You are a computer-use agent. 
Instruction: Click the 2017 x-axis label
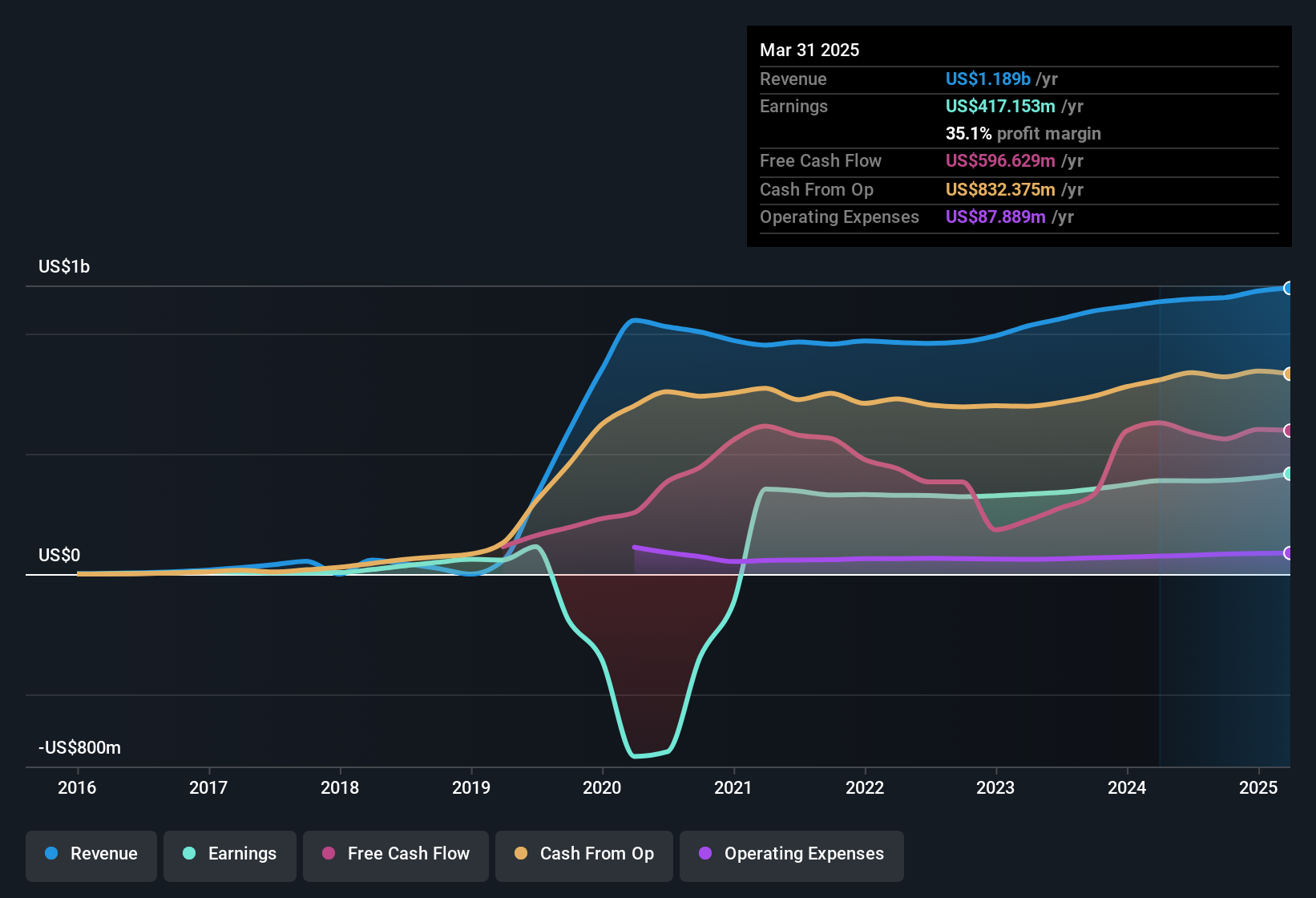[x=208, y=788]
